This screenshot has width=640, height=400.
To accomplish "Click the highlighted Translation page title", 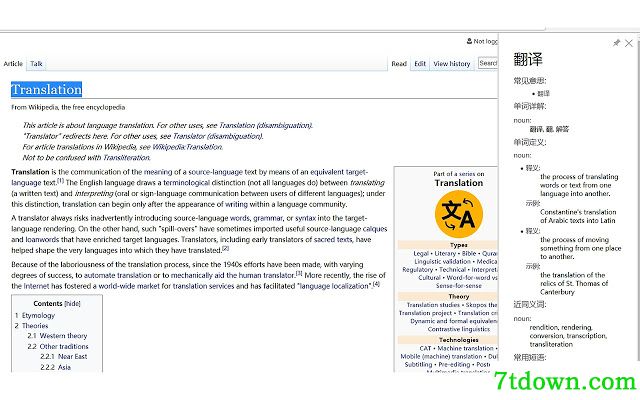I will click(x=47, y=89).
